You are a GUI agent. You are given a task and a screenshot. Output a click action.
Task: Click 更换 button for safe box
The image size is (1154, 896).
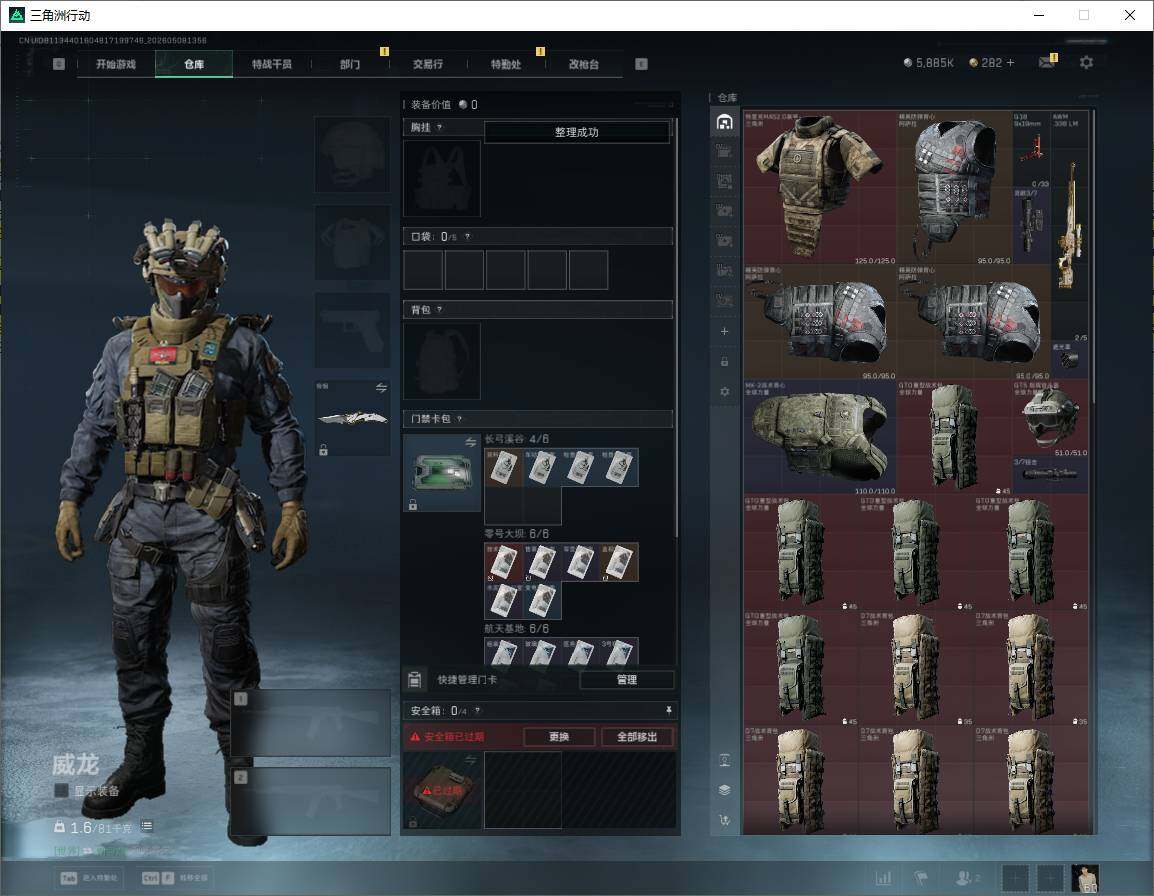click(559, 736)
